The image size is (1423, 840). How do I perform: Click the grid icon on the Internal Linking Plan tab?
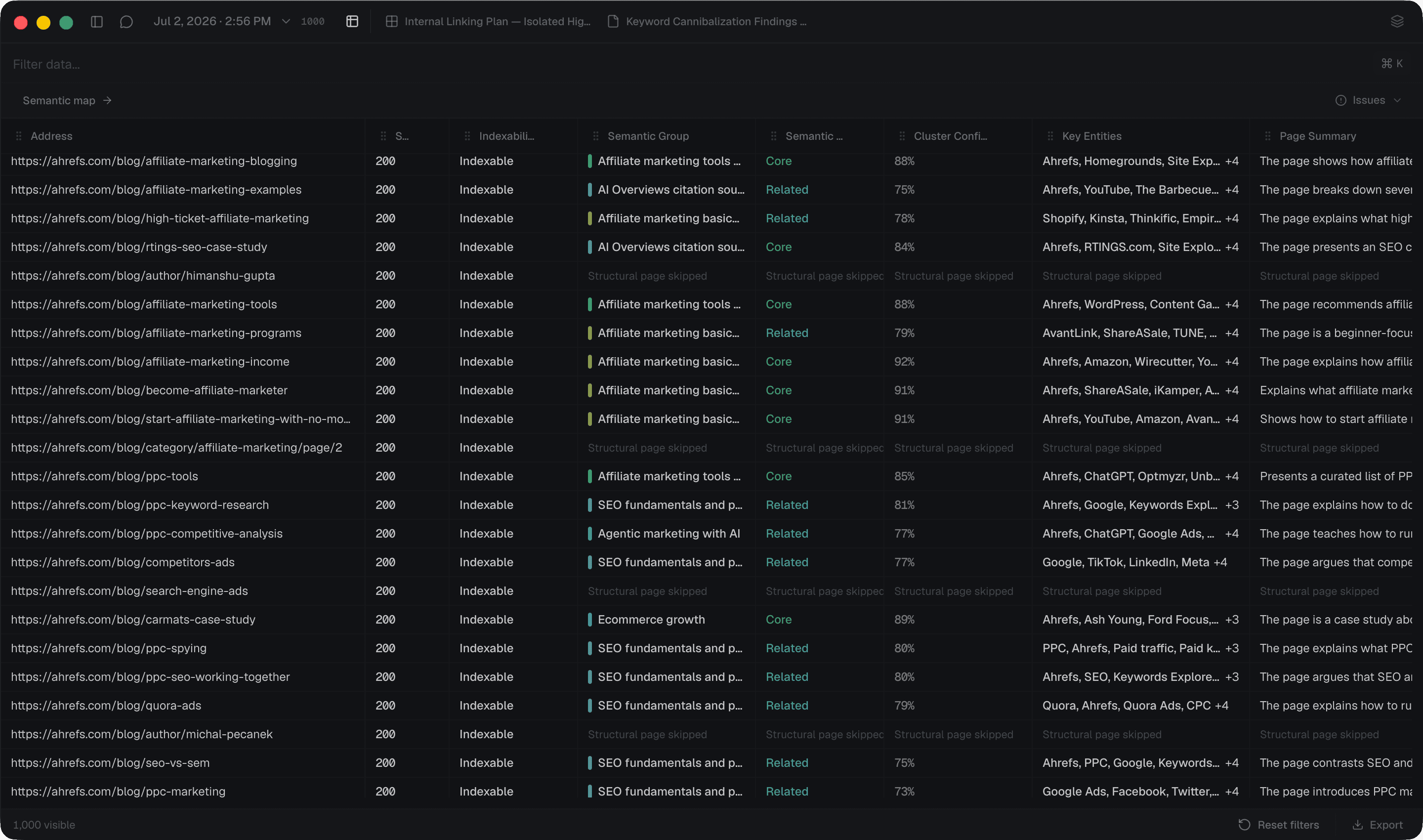(x=391, y=22)
